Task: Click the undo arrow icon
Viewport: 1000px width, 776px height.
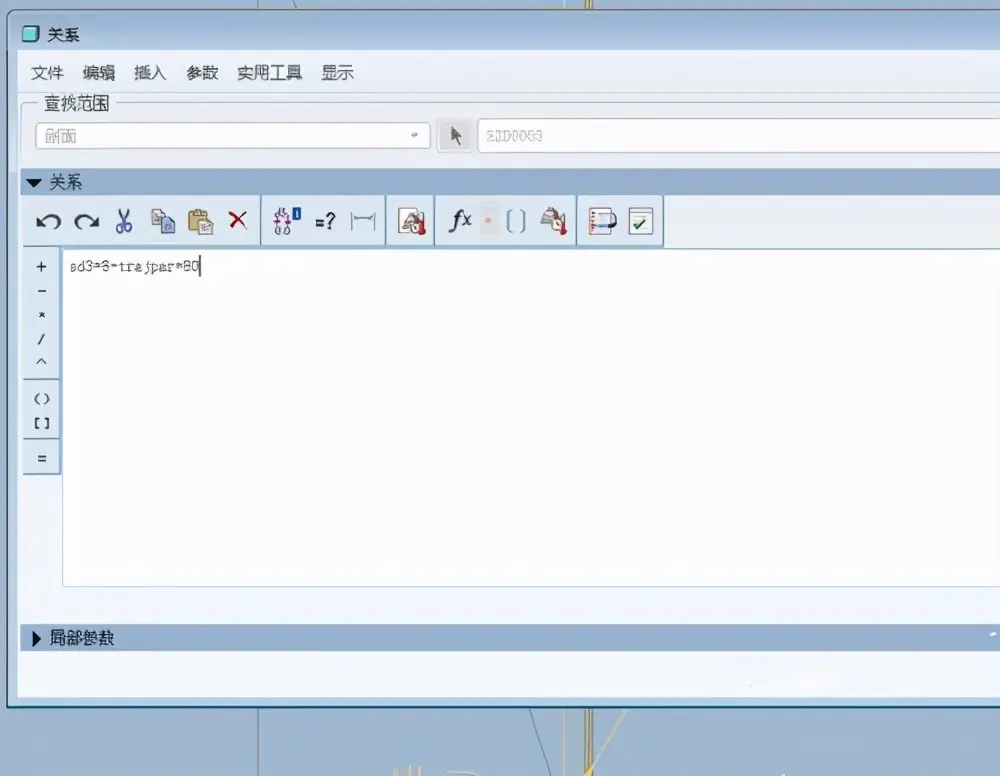Action: [x=48, y=221]
